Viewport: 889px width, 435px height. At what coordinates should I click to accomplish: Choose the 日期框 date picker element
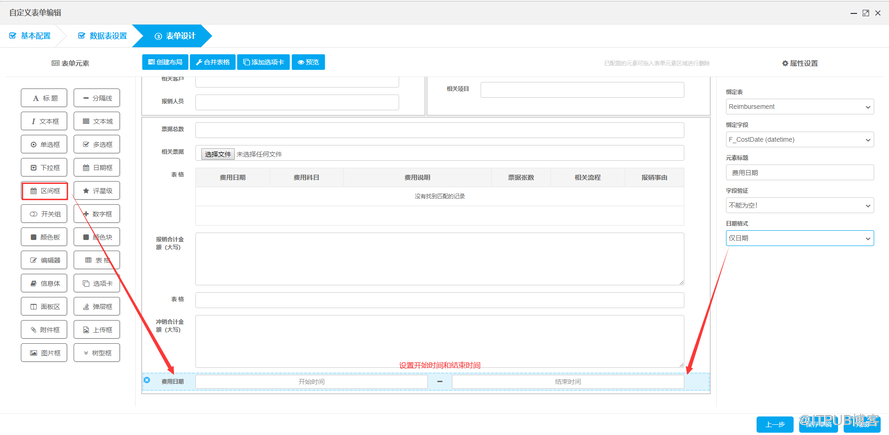pyautogui.click(x=97, y=167)
